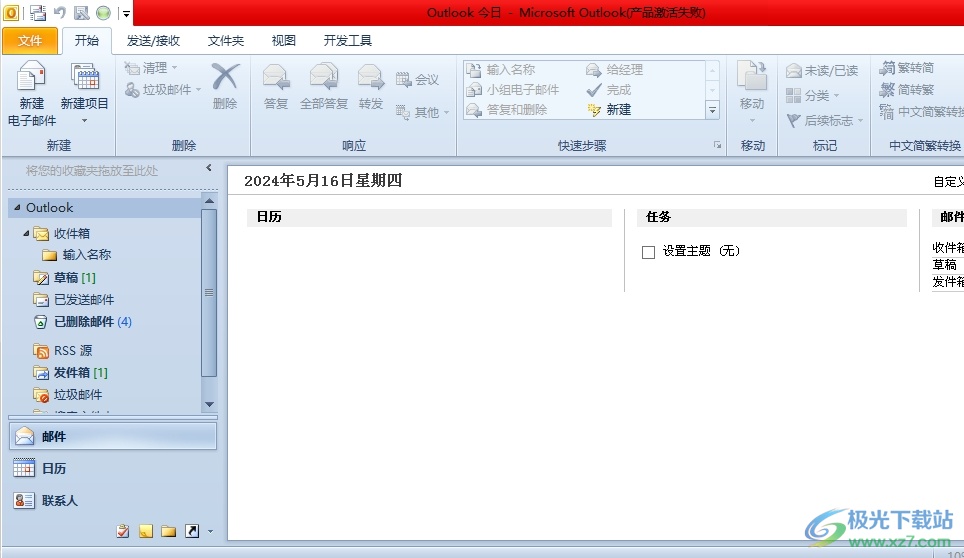Collapse the Outlook root folder tree
This screenshot has width=964, height=558.
pos(17,208)
